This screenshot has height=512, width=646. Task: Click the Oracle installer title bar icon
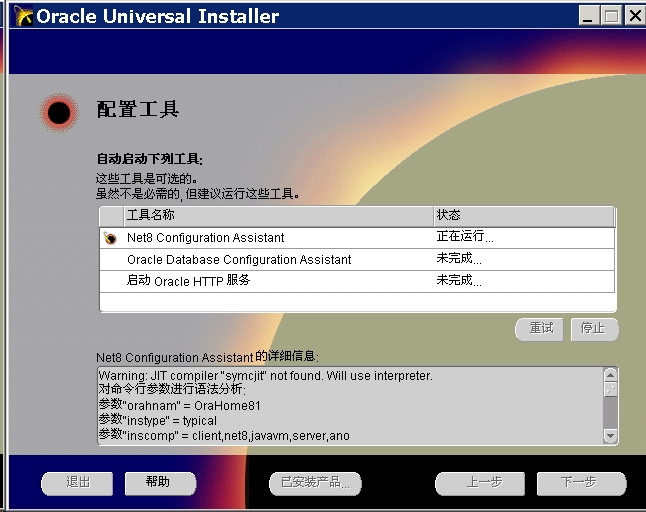[x=23, y=16]
